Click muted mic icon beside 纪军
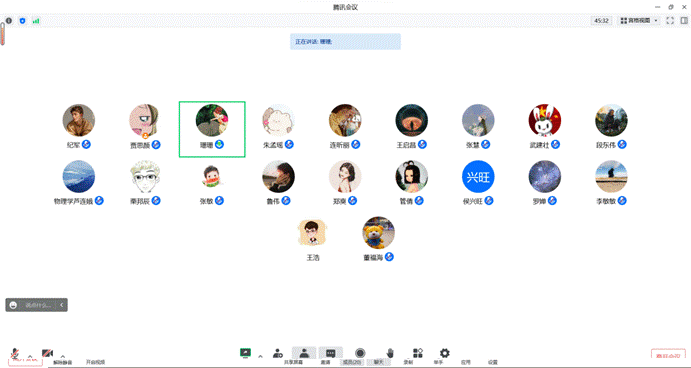Screen dimensions: 691x368 tap(86, 144)
